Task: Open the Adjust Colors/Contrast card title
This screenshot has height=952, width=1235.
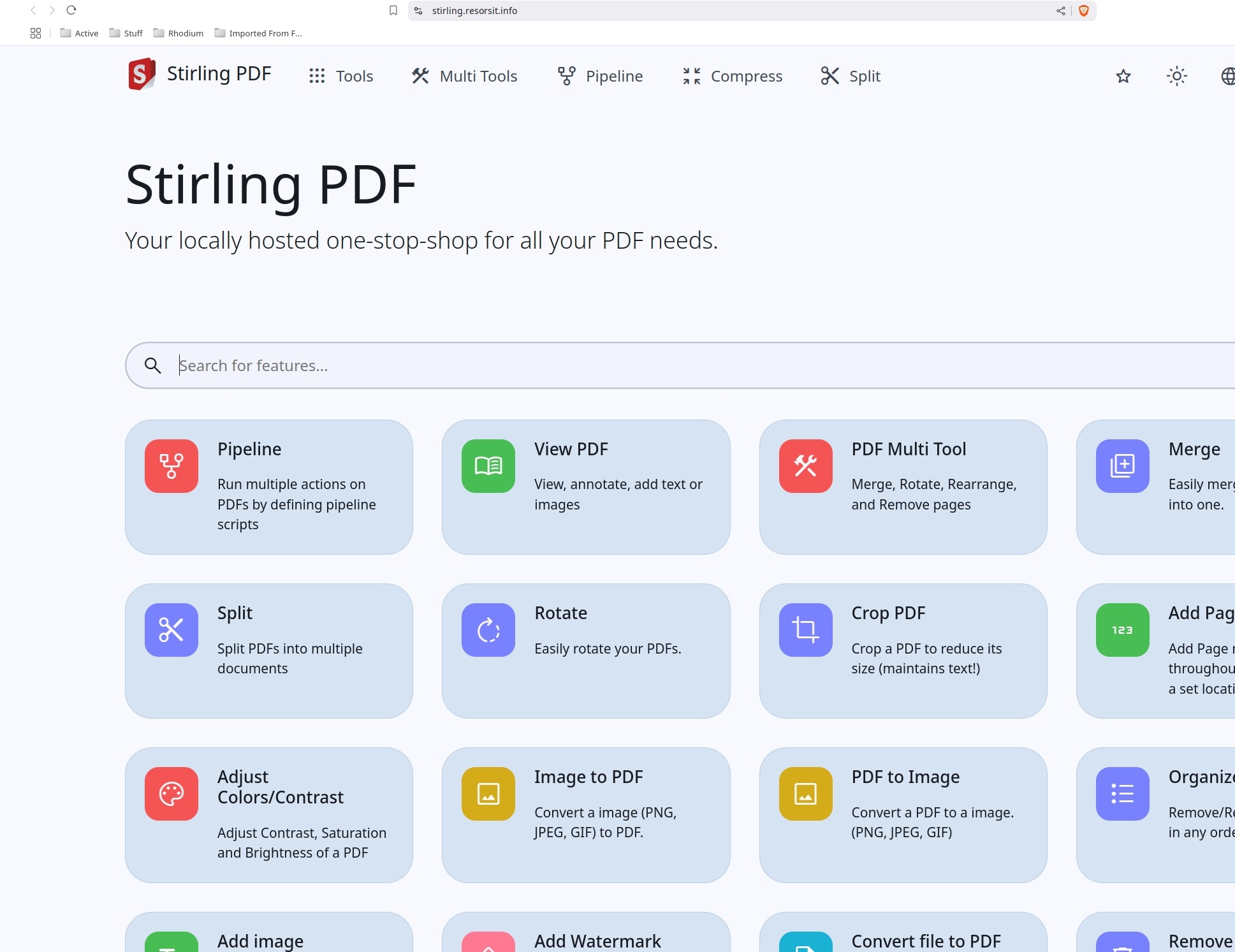Action: tap(281, 787)
